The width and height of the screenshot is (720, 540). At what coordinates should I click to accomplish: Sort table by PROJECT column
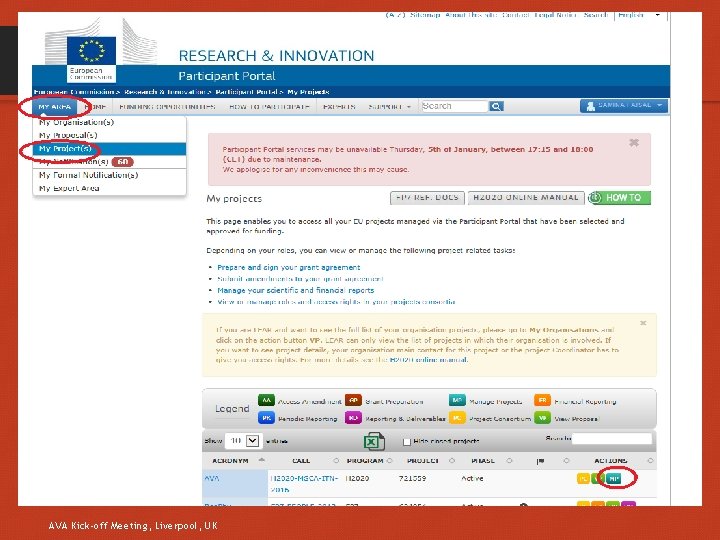pos(452,461)
